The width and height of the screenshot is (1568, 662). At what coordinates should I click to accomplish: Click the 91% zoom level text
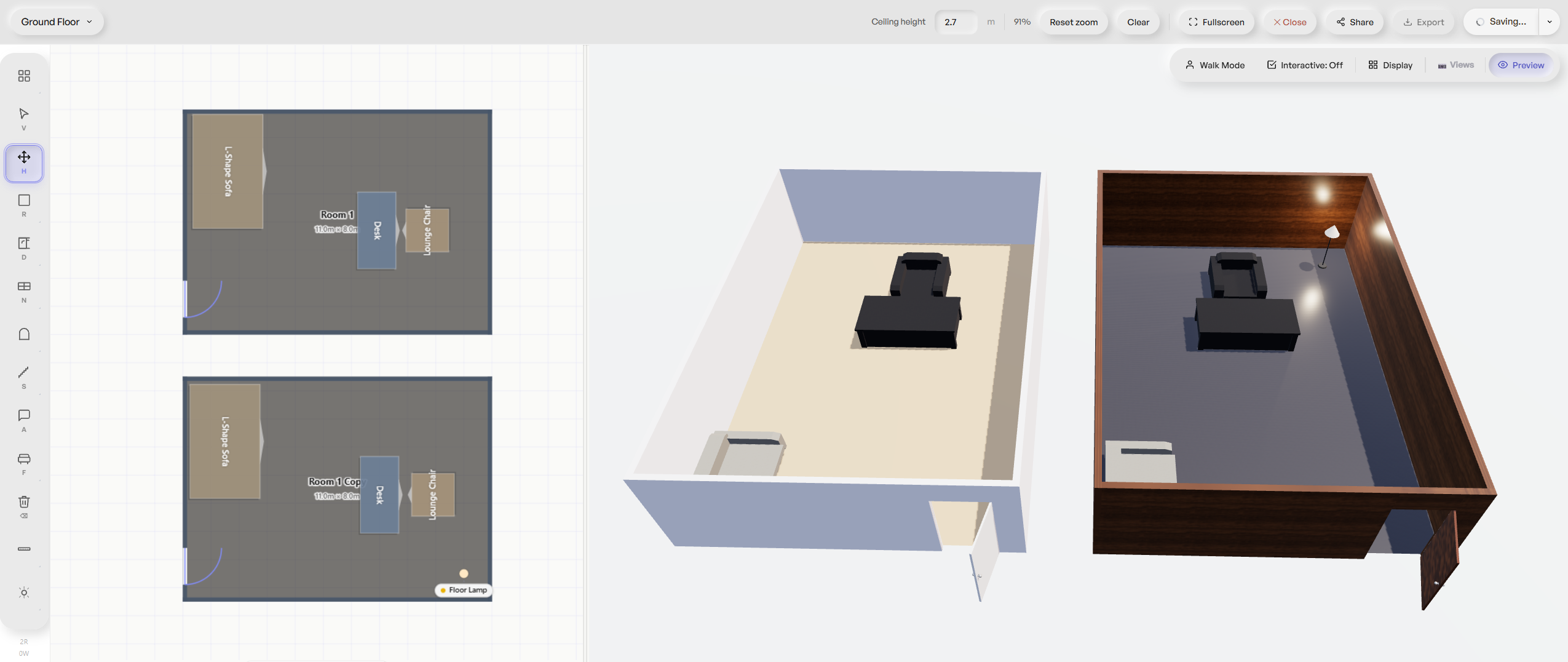1022,22
